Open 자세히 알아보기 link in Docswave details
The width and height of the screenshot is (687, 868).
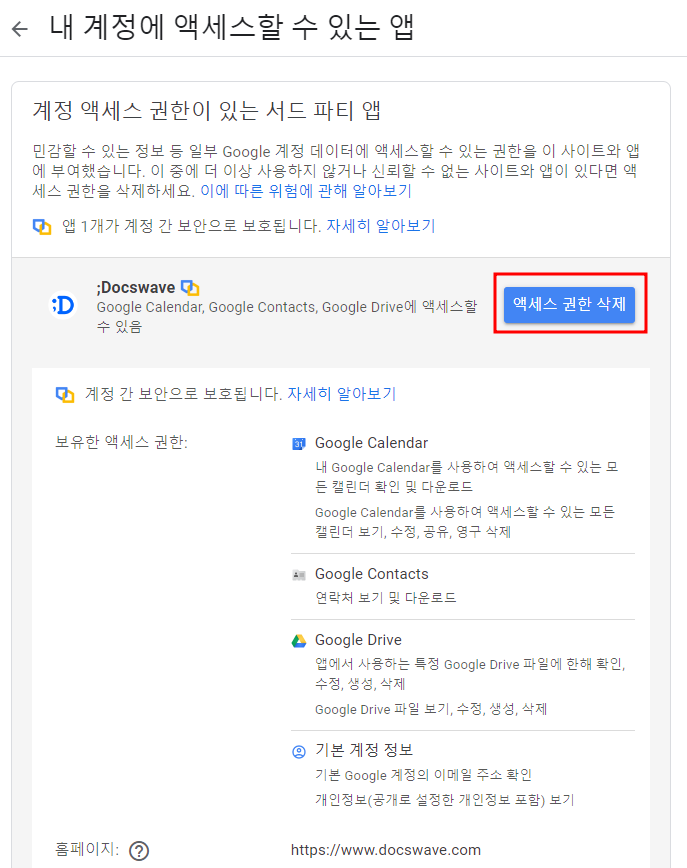tap(342, 394)
